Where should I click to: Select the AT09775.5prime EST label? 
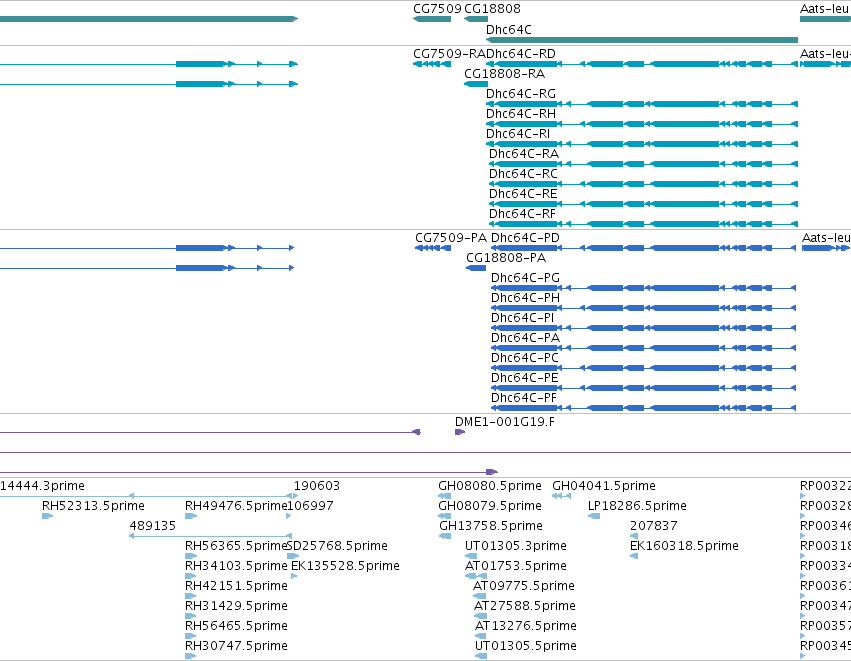click(x=524, y=586)
